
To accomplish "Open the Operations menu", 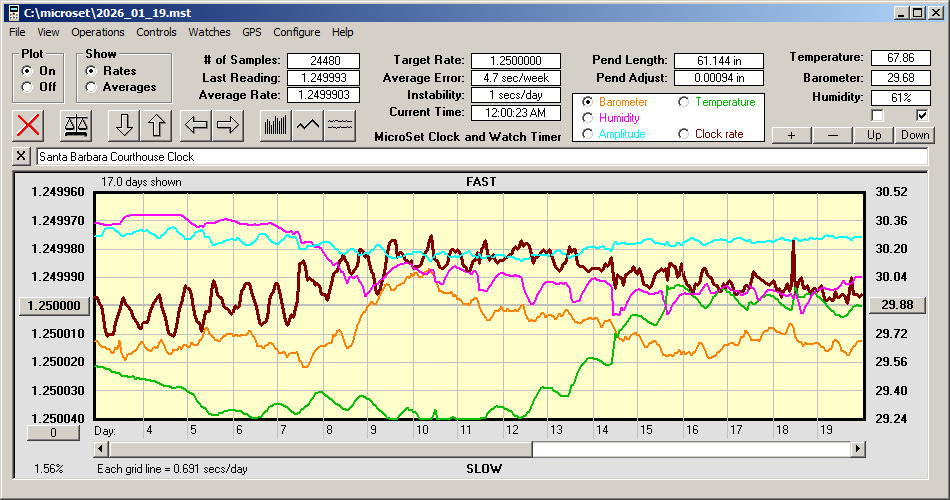I will 98,32.
